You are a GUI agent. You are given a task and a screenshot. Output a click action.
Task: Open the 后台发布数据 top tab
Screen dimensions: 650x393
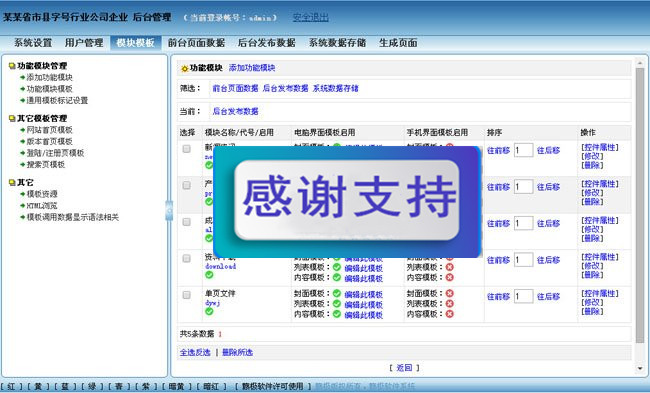coord(267,43)
